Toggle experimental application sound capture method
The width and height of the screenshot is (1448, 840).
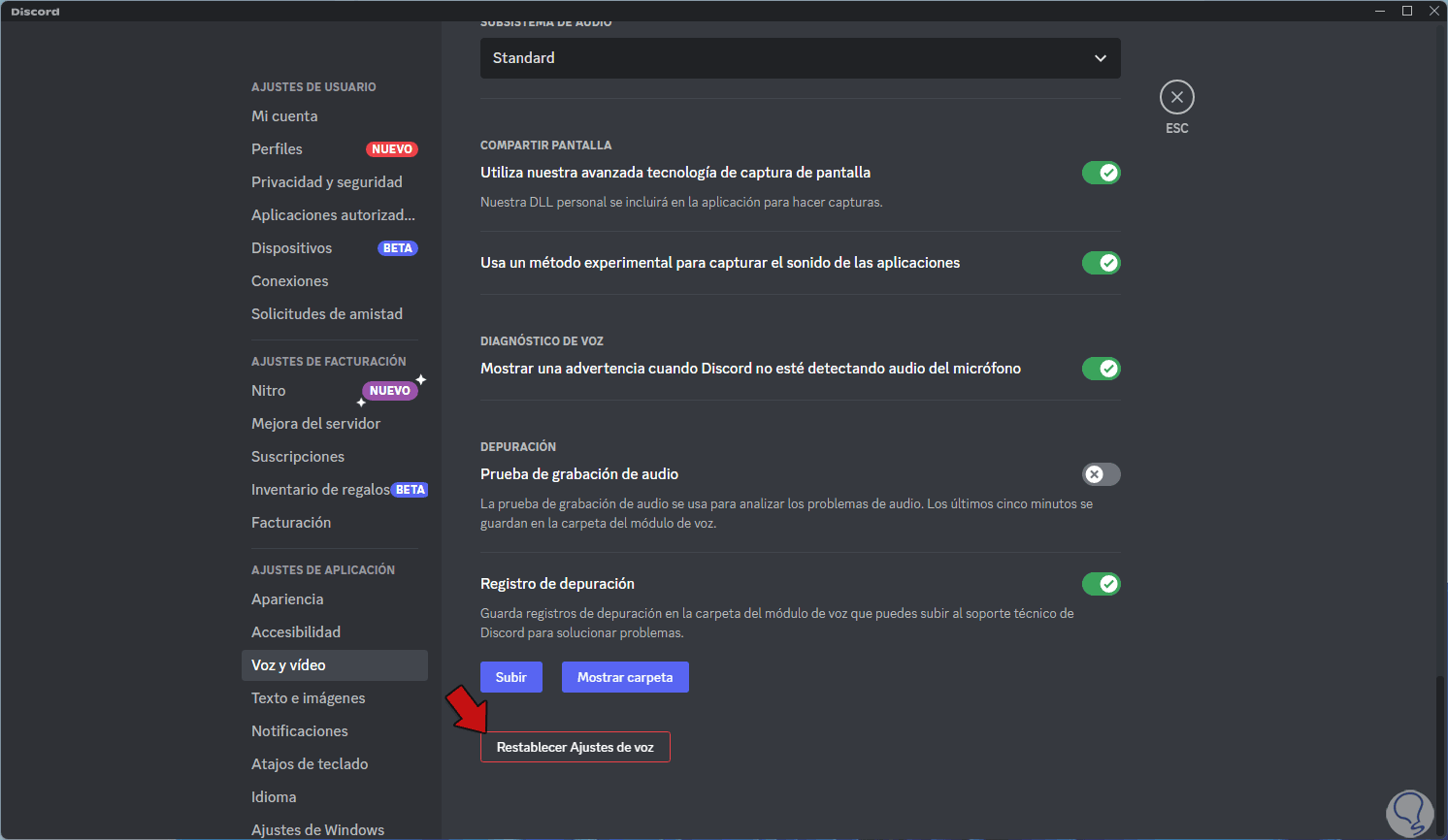point(1102,263)
